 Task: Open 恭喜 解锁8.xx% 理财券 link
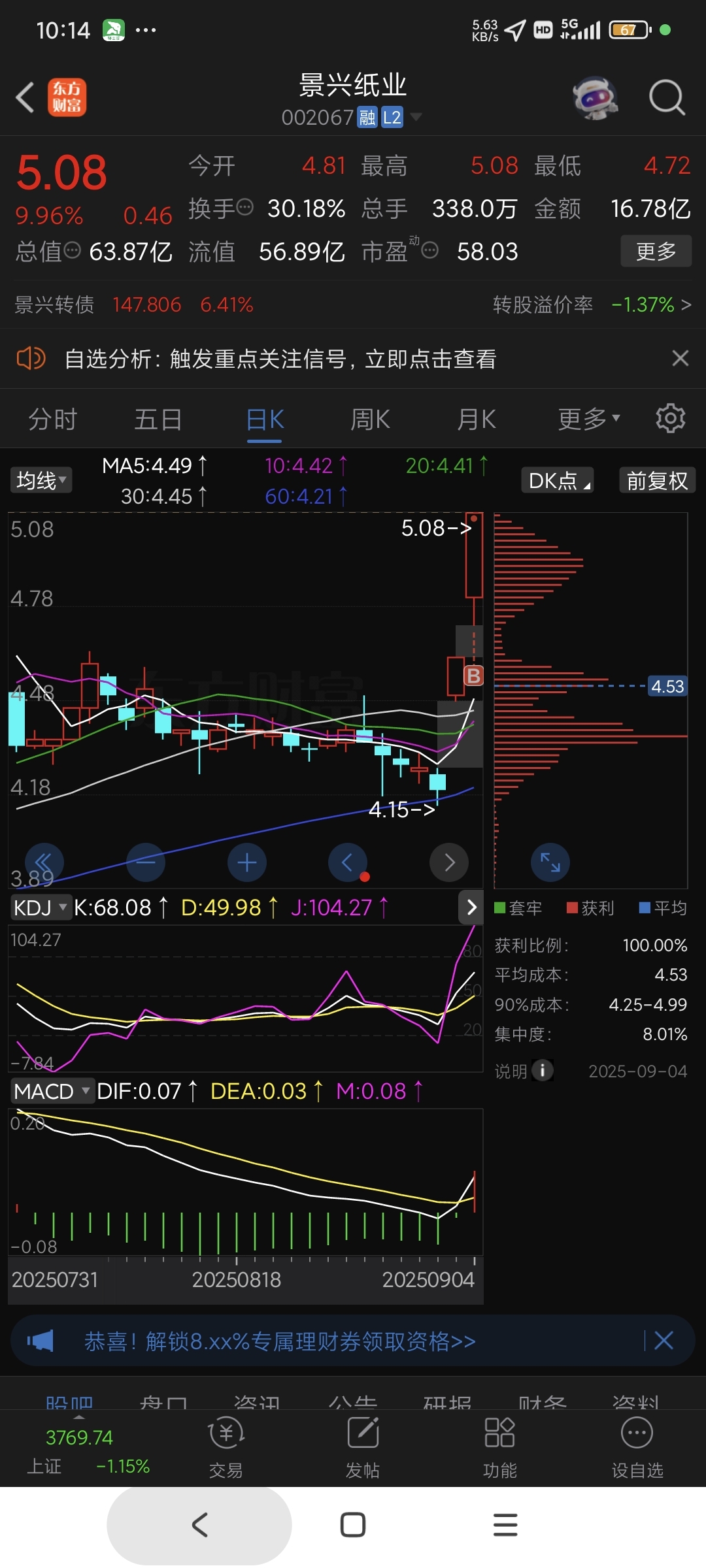click(x=280, y=1341)
